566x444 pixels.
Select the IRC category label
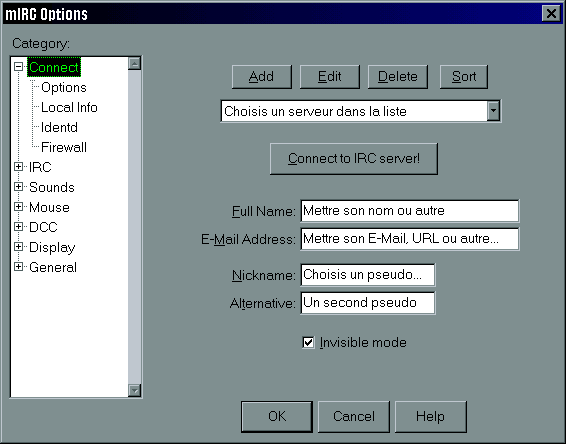40,167
